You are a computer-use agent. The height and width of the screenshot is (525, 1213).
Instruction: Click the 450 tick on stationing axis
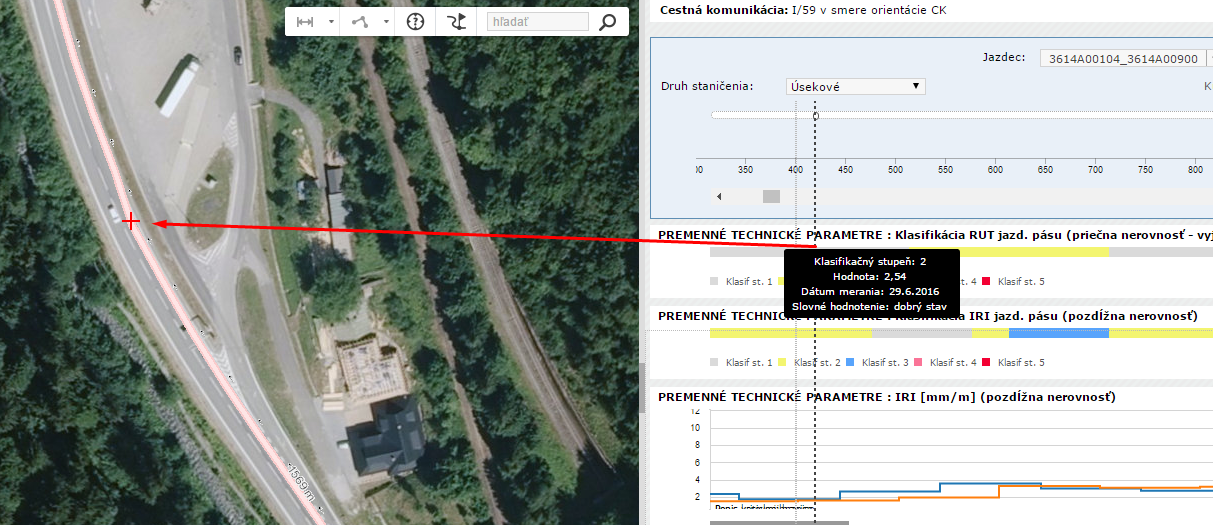point(845,170)
